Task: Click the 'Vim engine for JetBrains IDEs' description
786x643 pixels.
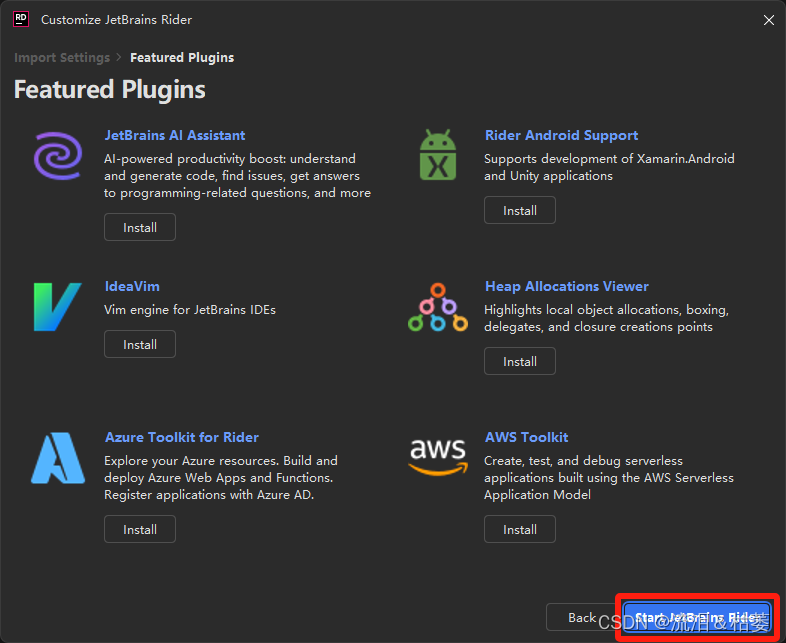Action: tap(190, 310)
